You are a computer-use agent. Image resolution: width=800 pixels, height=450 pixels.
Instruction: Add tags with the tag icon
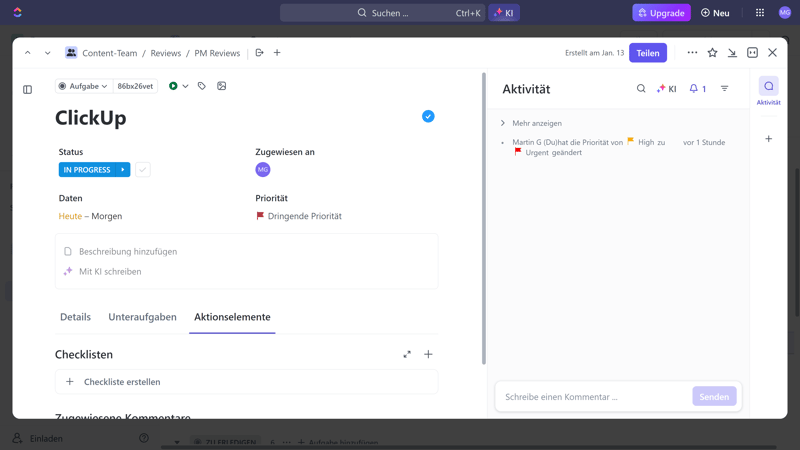pyautogui.click(x=202, y=86)
